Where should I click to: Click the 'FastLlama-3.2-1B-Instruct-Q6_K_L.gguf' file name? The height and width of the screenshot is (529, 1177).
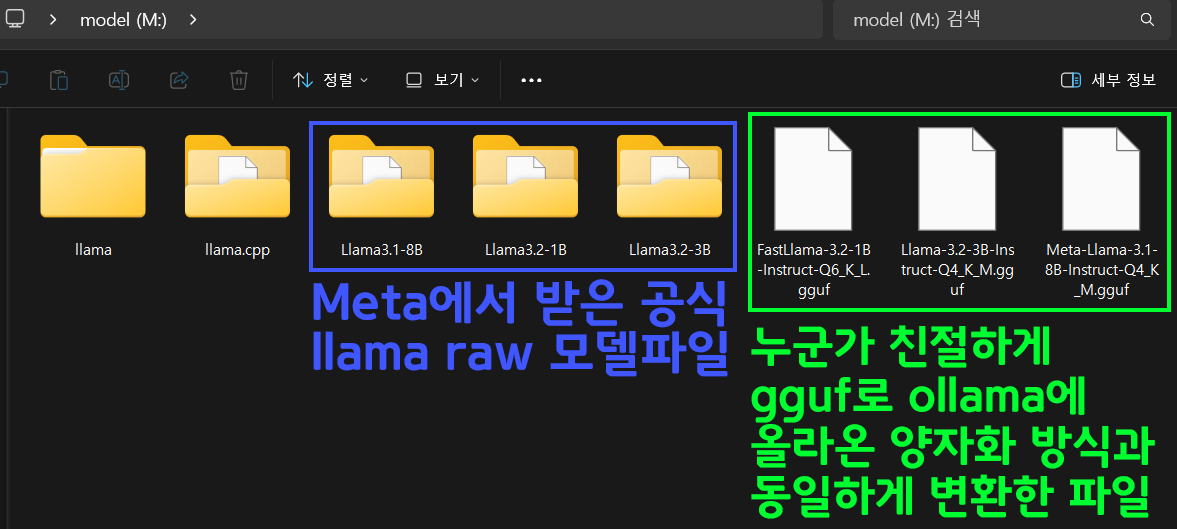click(x=814, y=269)
